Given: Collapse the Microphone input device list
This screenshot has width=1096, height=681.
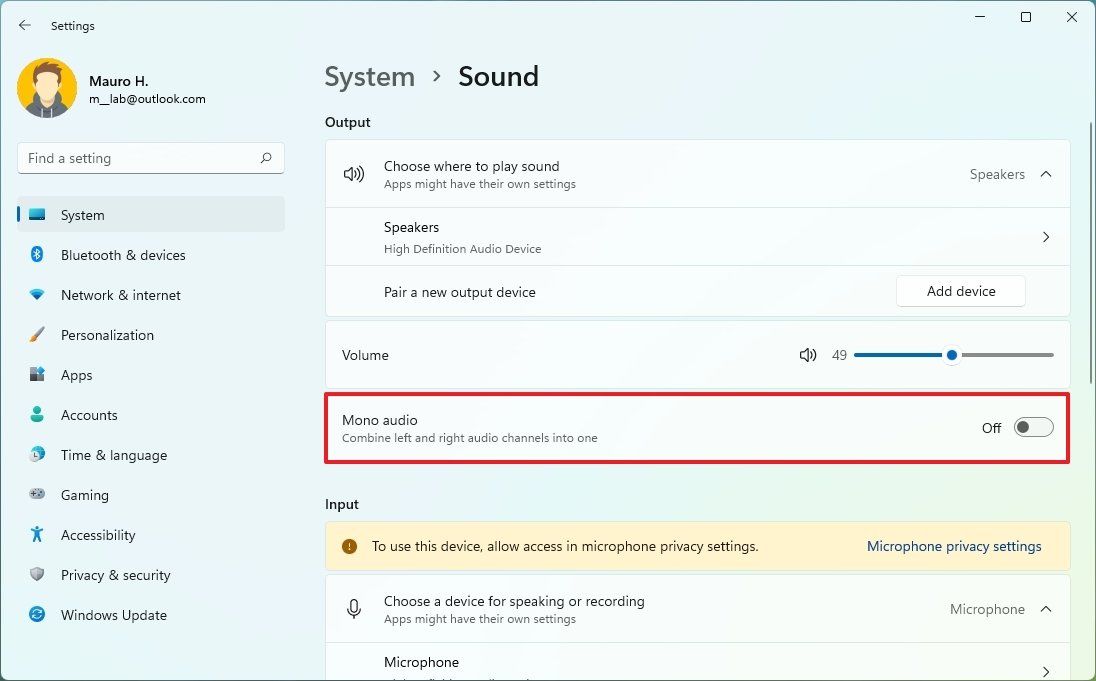Looking at the screenshot, I should pyautogui.click(x=1046, y=608).
